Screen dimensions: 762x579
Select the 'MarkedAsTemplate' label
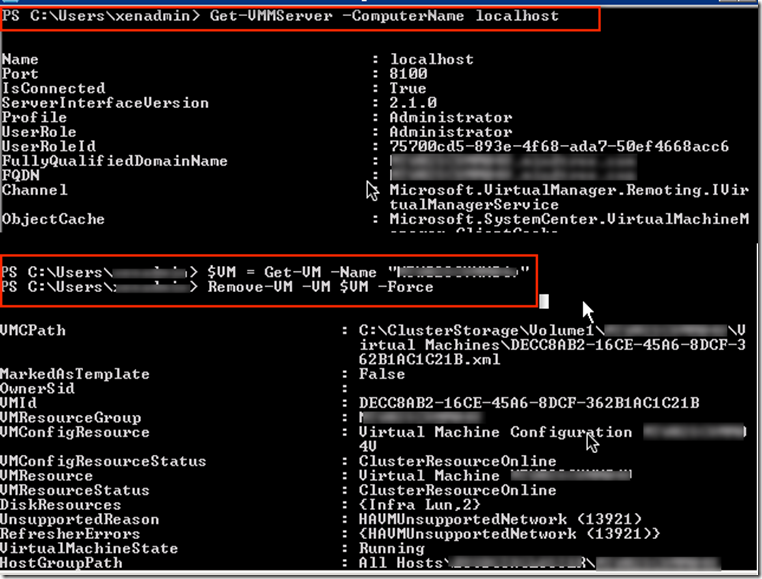(75, 374)
